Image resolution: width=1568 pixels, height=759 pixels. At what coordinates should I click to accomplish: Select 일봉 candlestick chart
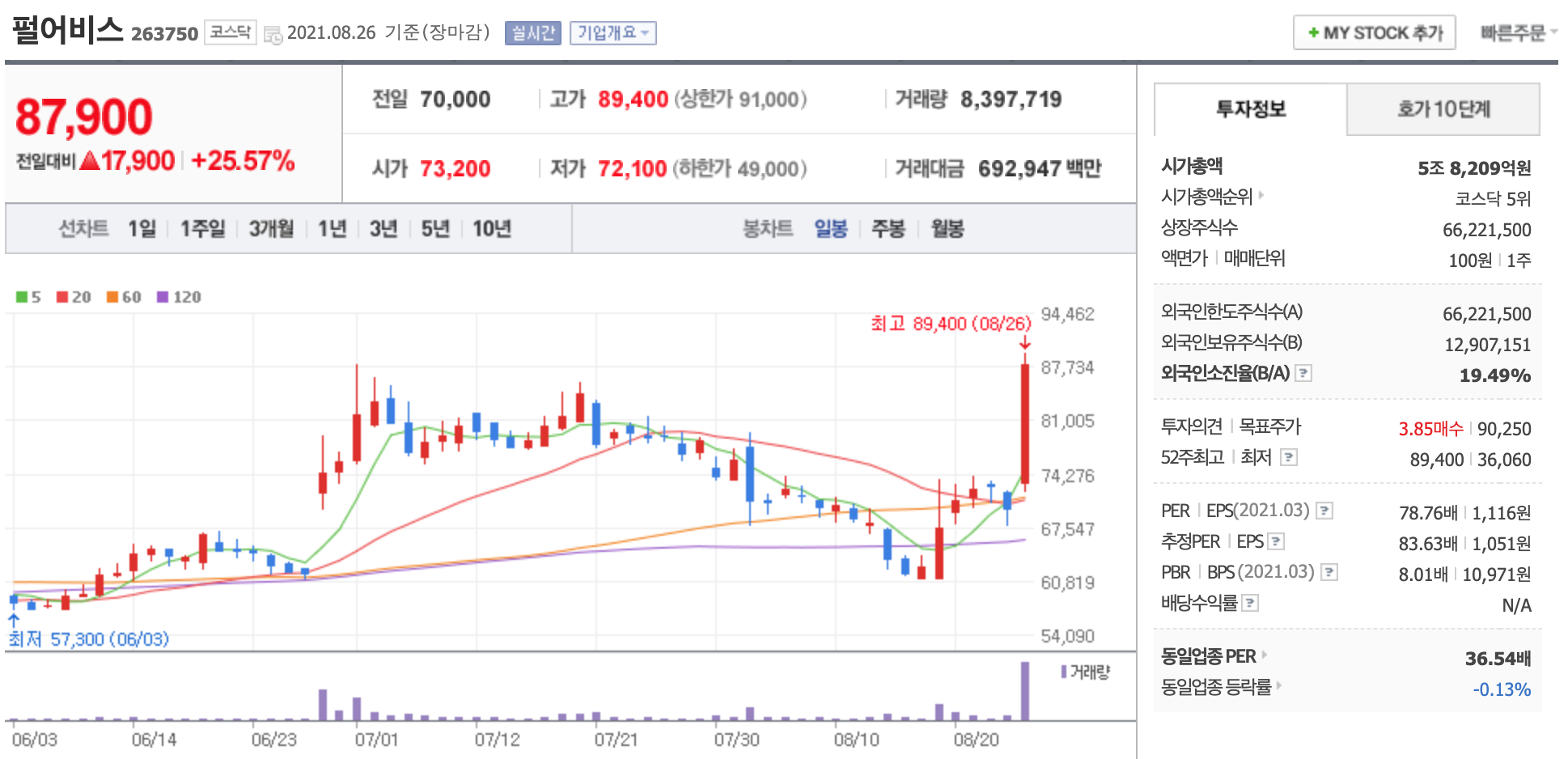point(831,229)
